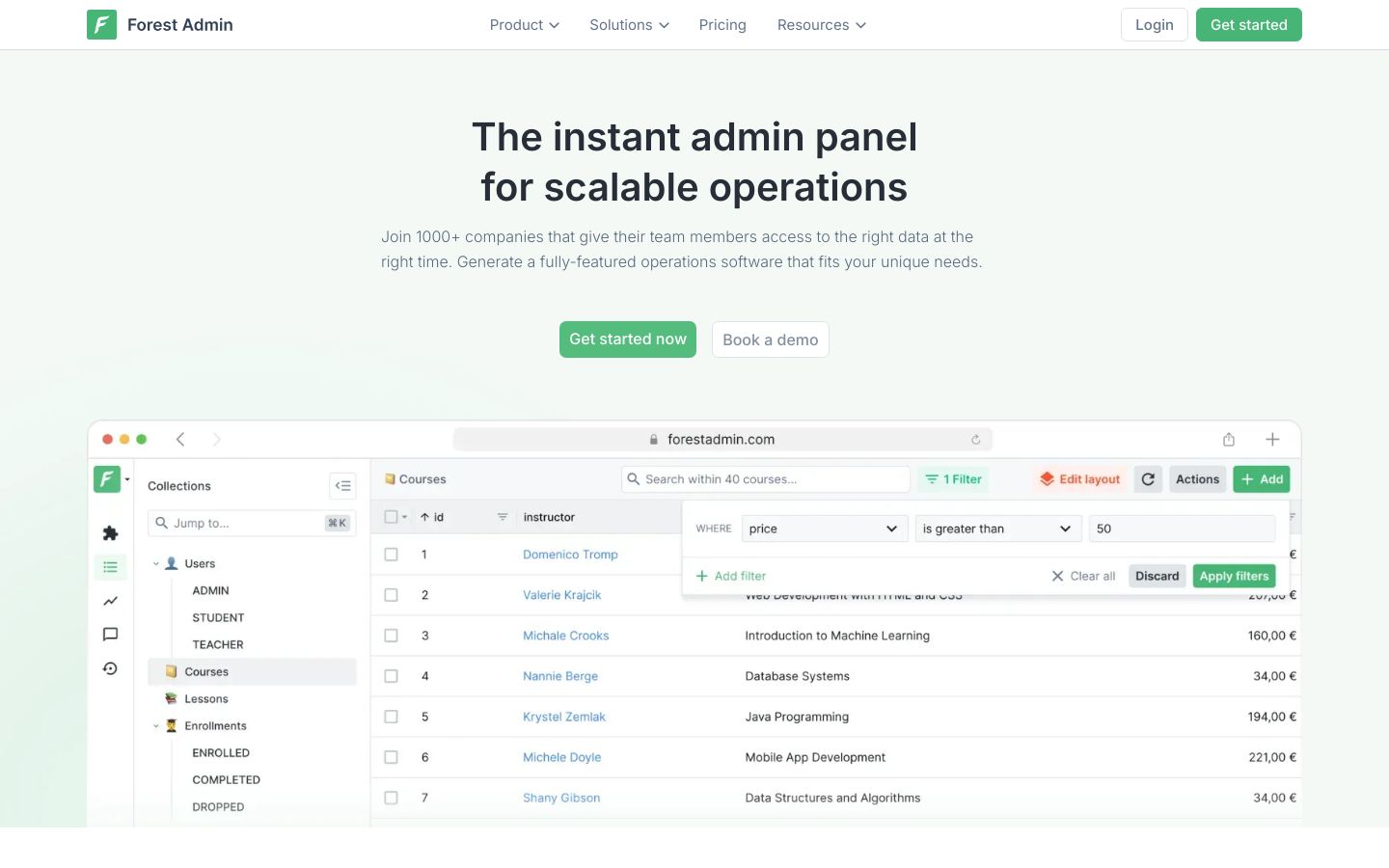The height and width of the screenshot is (868, 1389).
Task: Click the Get started header button
Action: click(x=1248, y=25)
